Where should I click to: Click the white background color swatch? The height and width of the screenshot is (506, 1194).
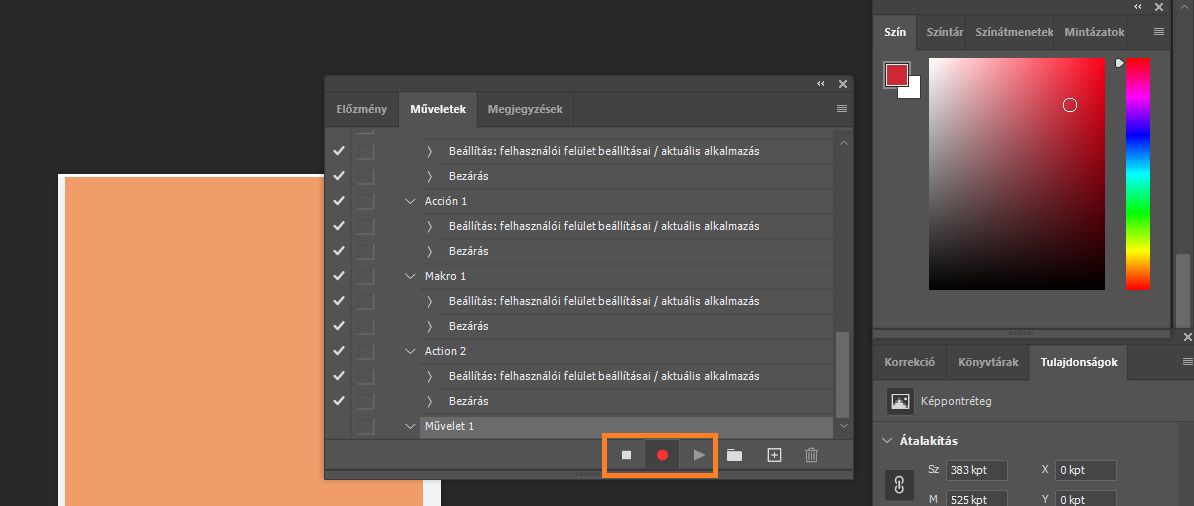click(x=912, y=90)
